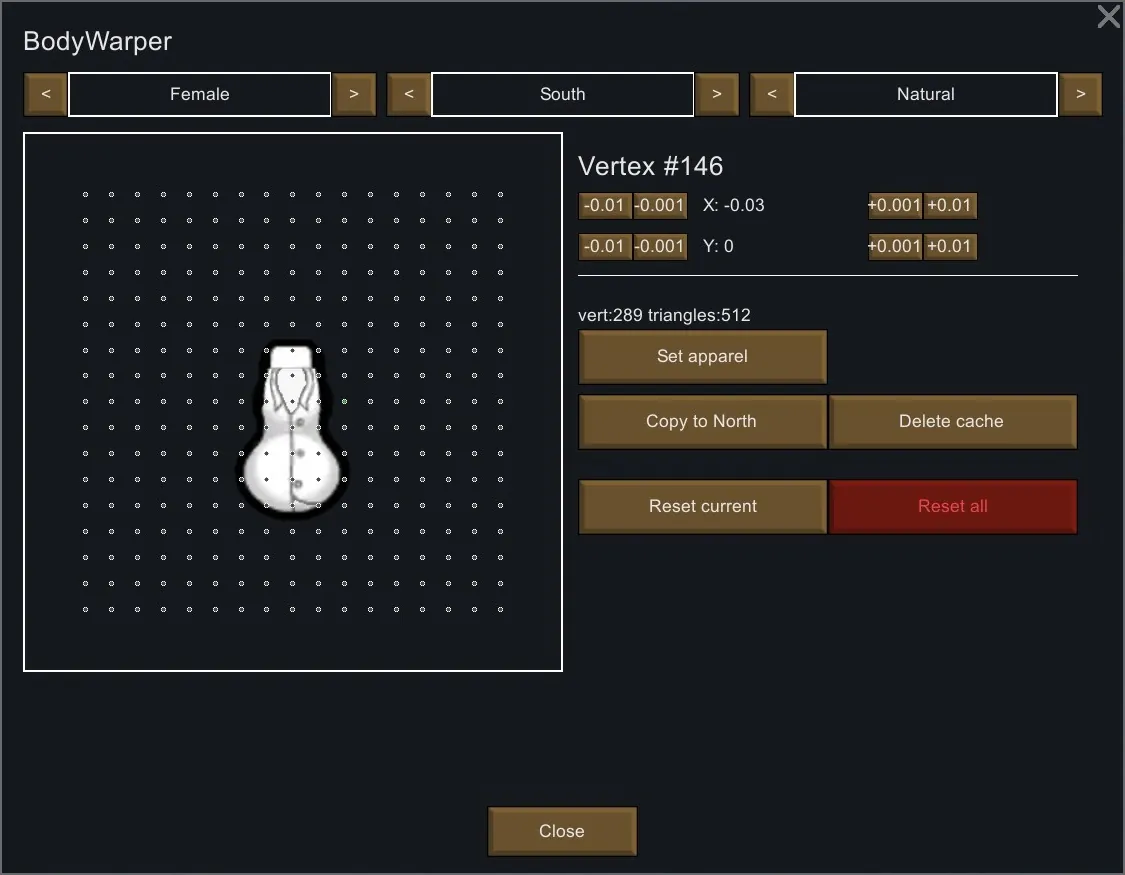The image size is (1125, 875).
Task: Click previous arrow next to Female
Action: pyautogui.click(x=45, y=95)
